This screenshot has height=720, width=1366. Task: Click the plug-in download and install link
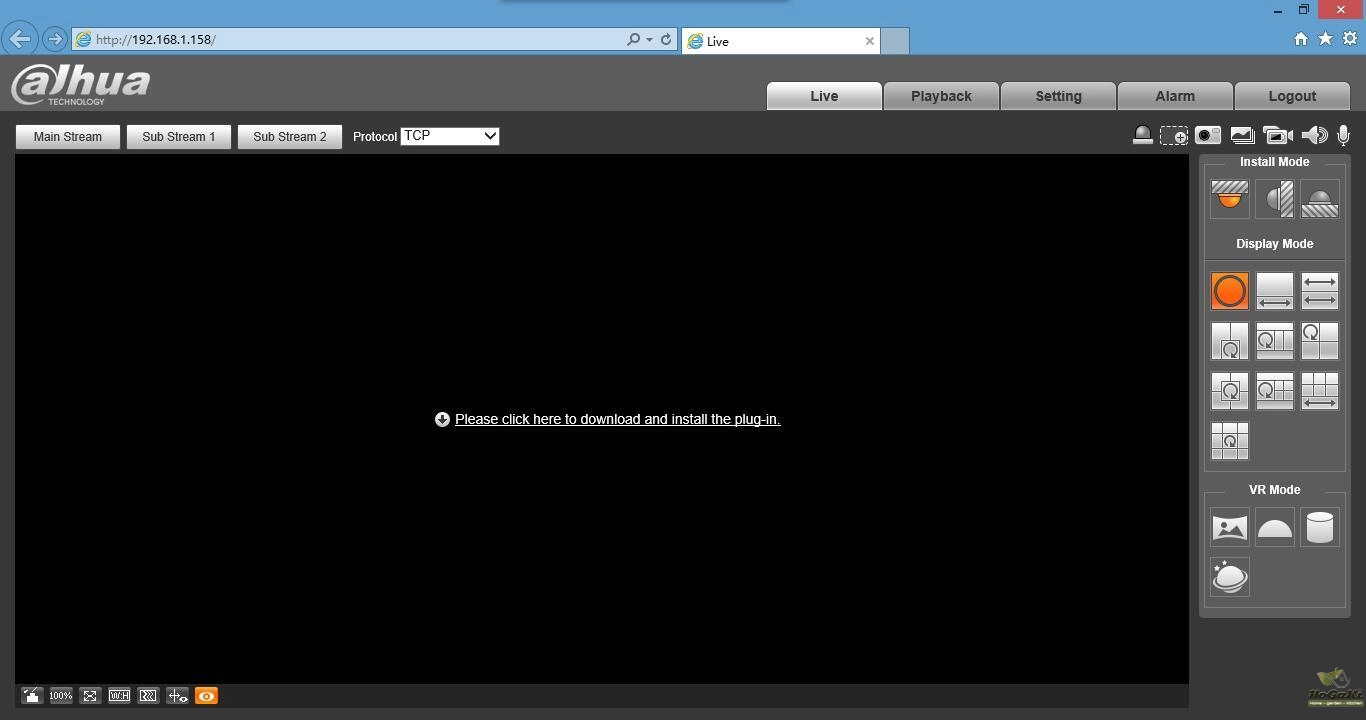click(617, 419)
